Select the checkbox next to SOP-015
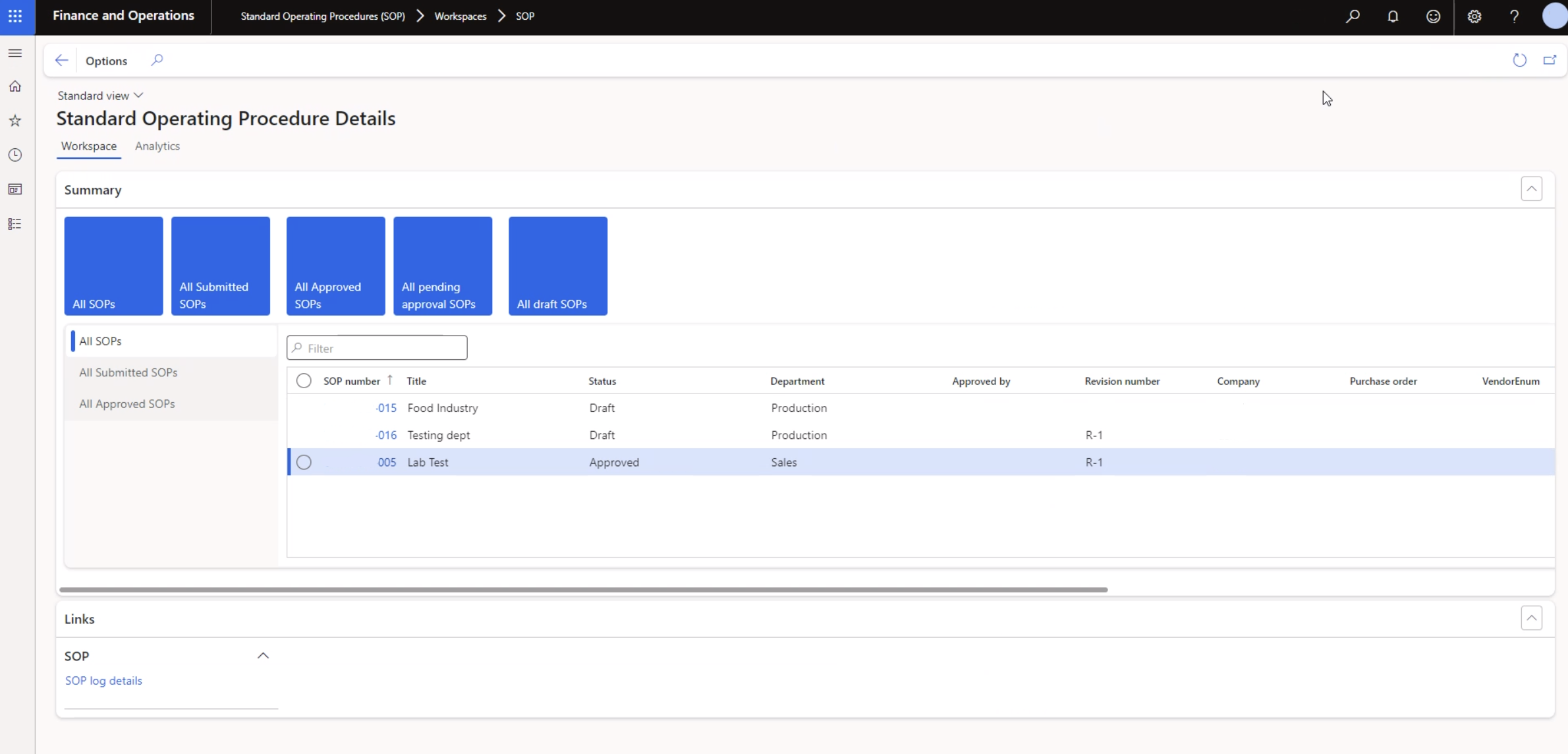This screenshot has width=1568, height=754. pos(304,407)
